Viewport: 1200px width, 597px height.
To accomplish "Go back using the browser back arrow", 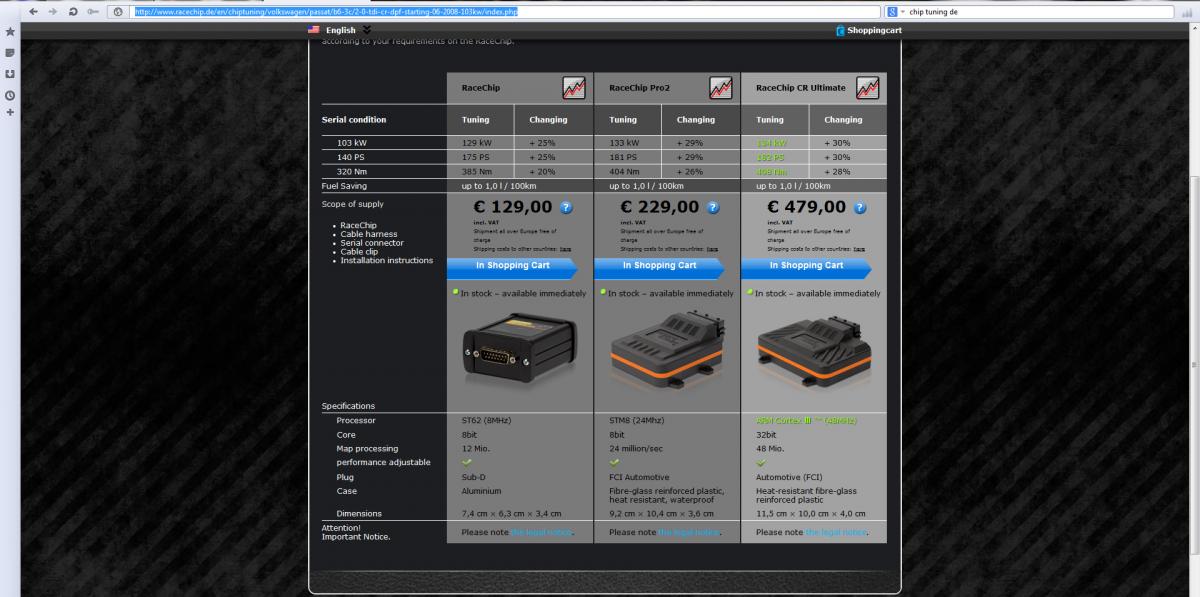I will pyautogui.click(x=31, y=11).
